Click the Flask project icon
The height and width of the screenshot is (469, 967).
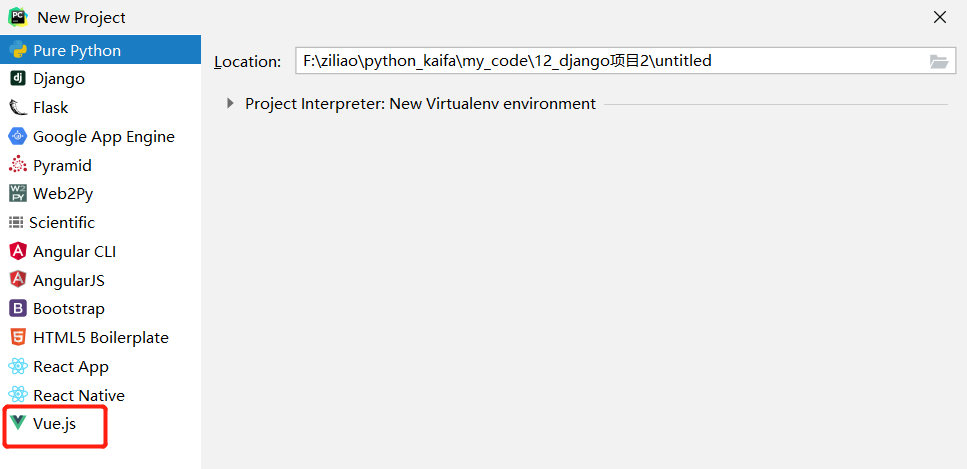pyautogui.click(x=18, y=108)
